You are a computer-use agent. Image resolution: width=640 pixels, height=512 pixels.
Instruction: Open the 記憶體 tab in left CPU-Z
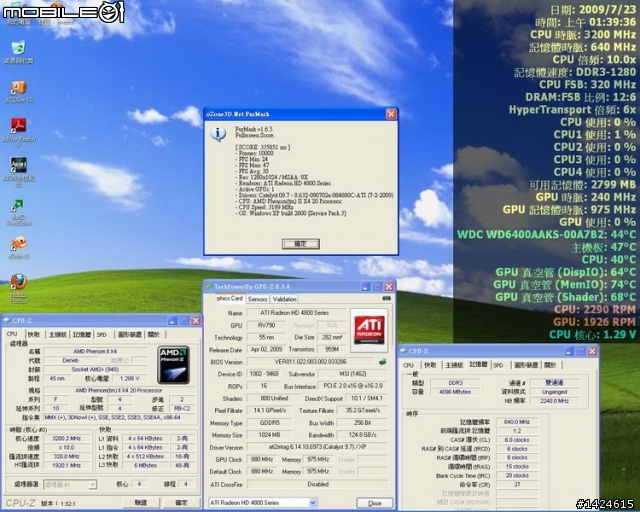point(82,335)
